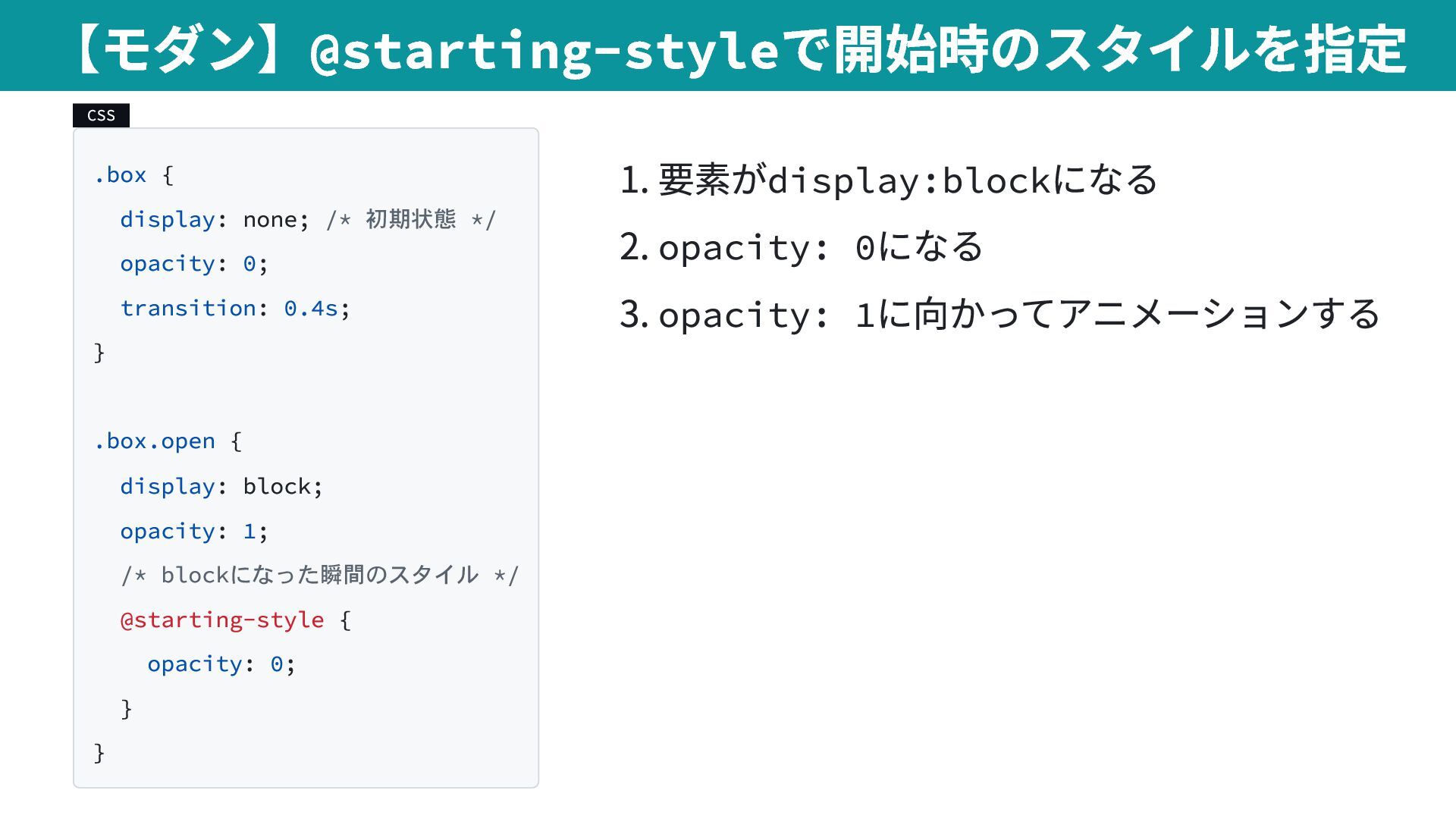The width and height of the screenshot is (1456, 819).
Task: Click the 初期状態 code comment
Action: point(410,220)
